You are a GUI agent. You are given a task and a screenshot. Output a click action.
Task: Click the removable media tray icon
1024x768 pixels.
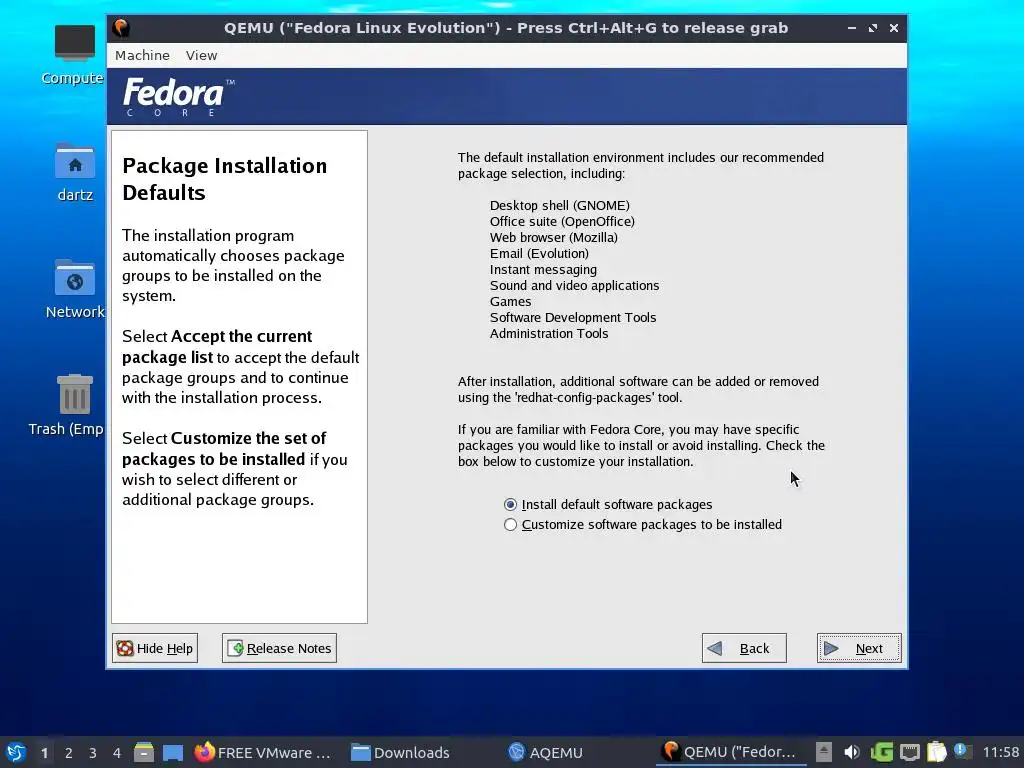click(x=824, y=752)
